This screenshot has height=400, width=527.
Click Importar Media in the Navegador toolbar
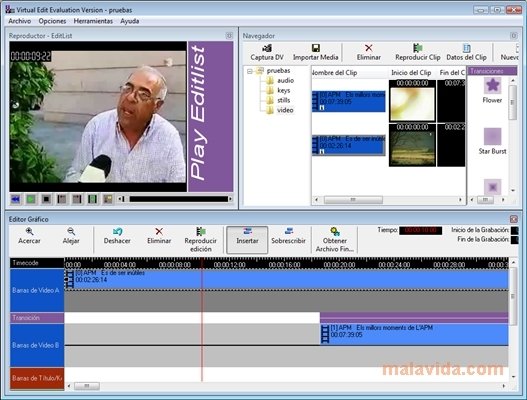(315, 53)
